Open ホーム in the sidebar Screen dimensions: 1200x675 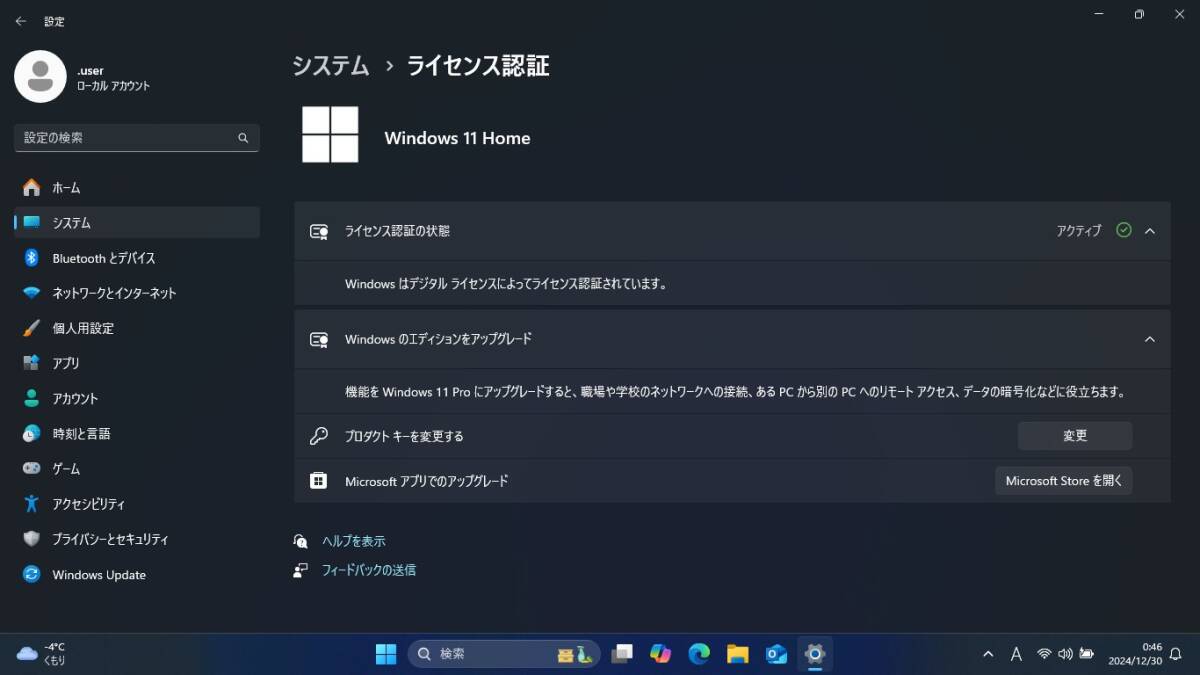tap(137, 188)
